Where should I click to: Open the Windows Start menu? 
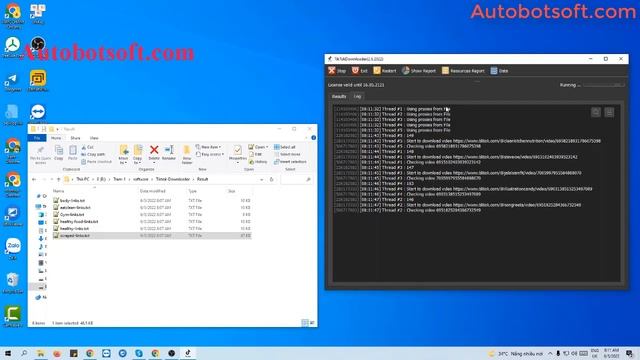8,353
